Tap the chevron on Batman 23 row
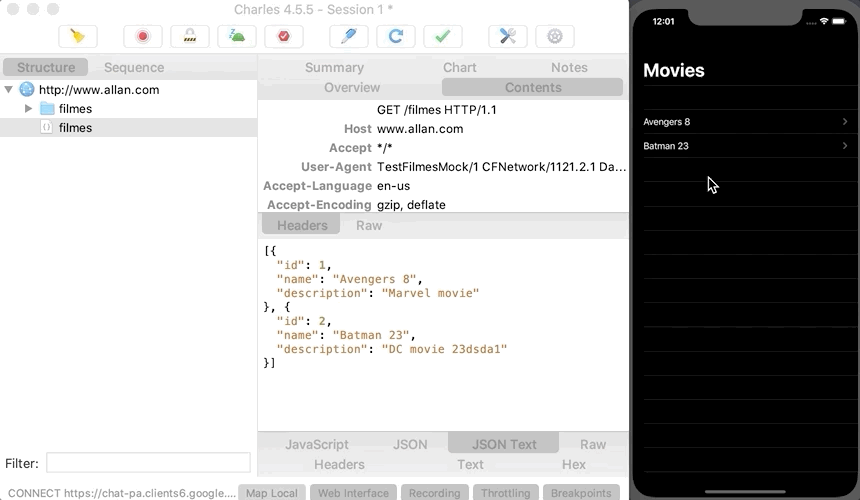 [x=845, y=146]
